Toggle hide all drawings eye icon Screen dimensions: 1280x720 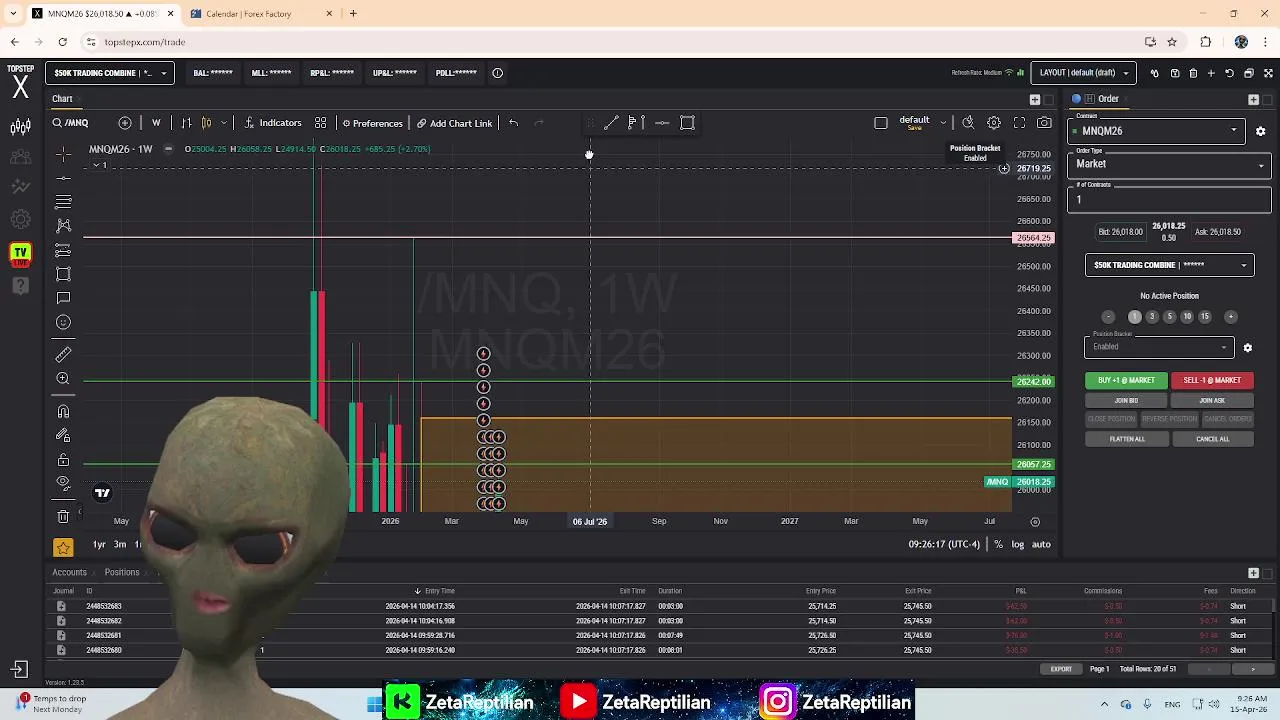coord(63,484)
